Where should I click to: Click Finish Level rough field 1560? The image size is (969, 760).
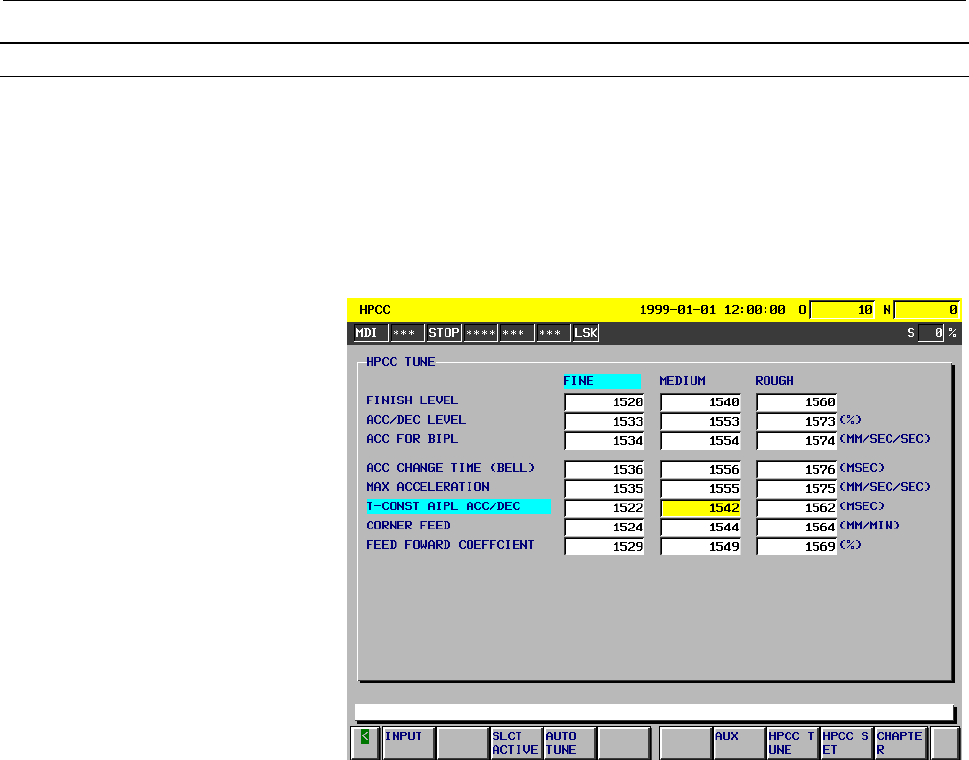click(x=797, y=402)
